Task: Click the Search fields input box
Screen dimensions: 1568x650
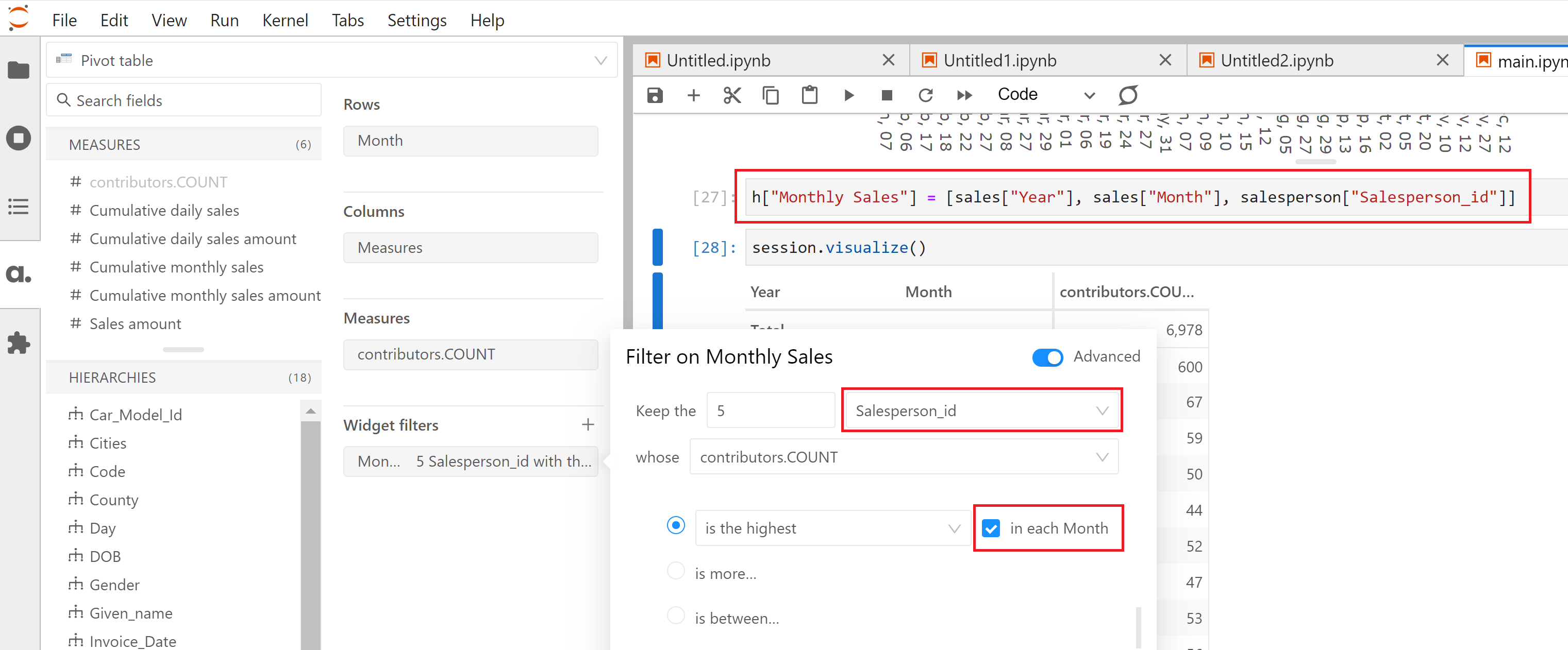Action: click(x=184, y=100)
